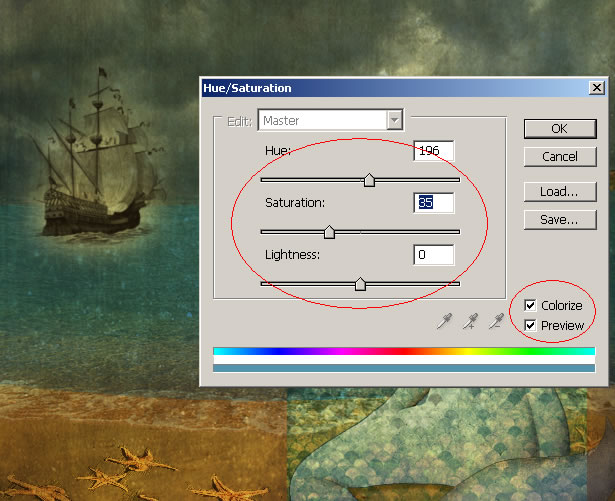Select the add-to-sample eyedropper (plus)

pos(470,321)
